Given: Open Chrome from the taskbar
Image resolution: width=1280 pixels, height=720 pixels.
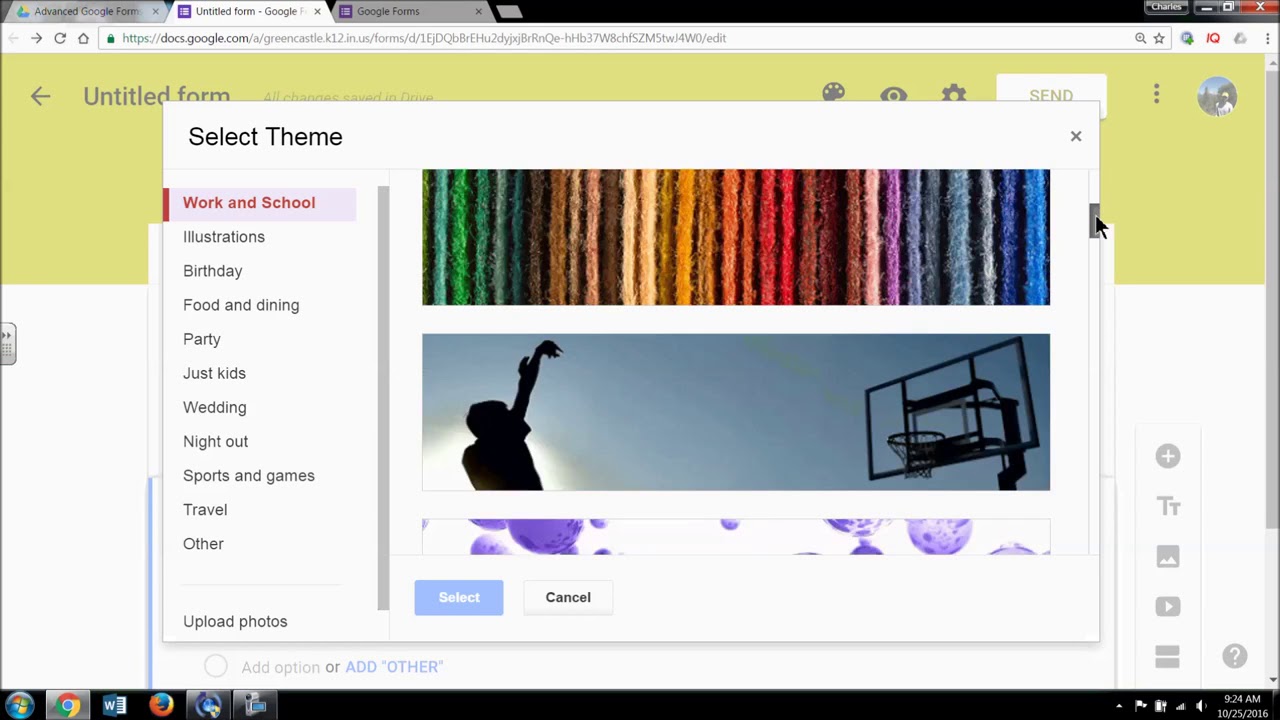Looking at the screenshot, I should pyautogui.click(x=67, y=705).
